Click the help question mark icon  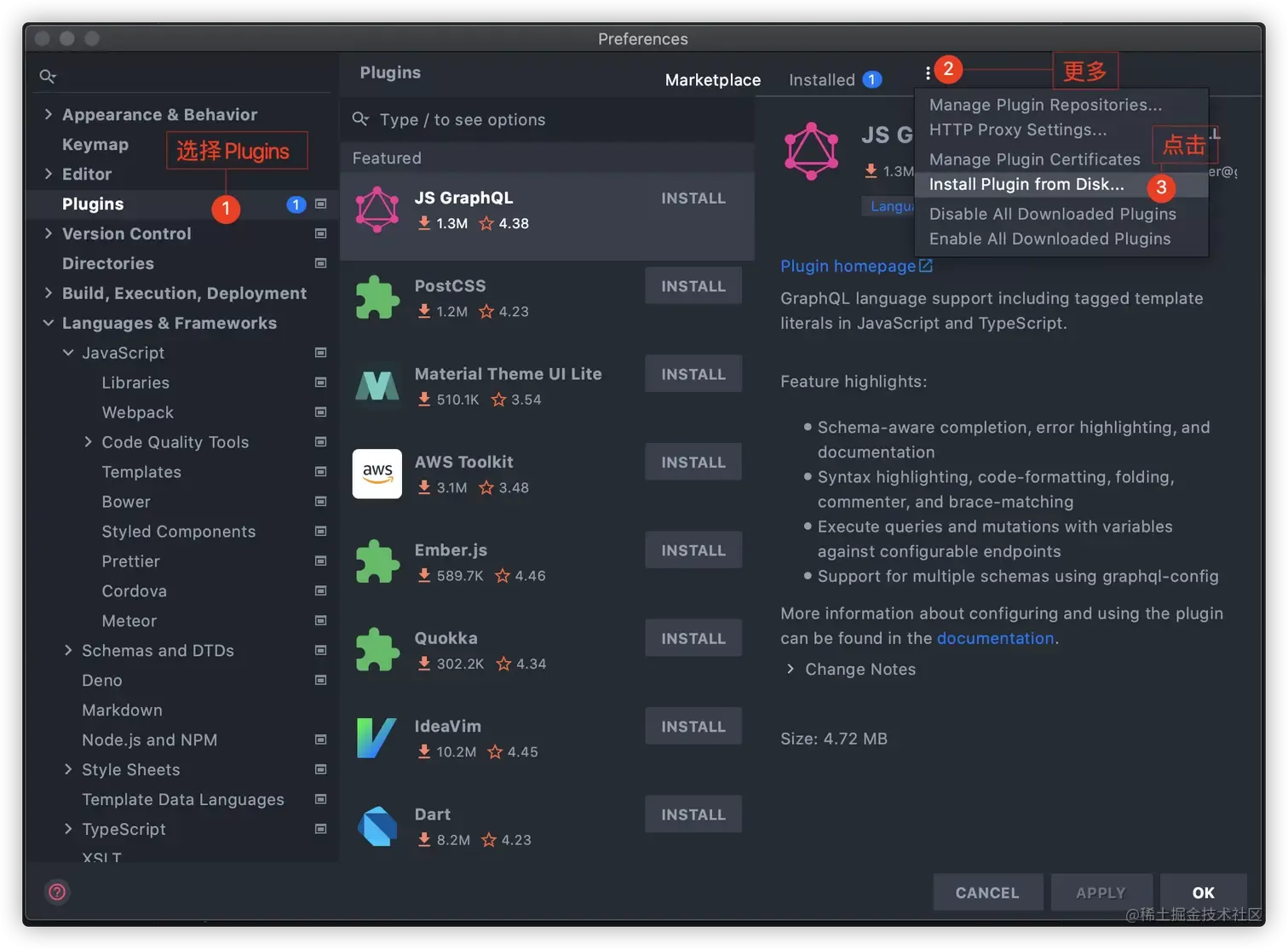tap(57, 892)
